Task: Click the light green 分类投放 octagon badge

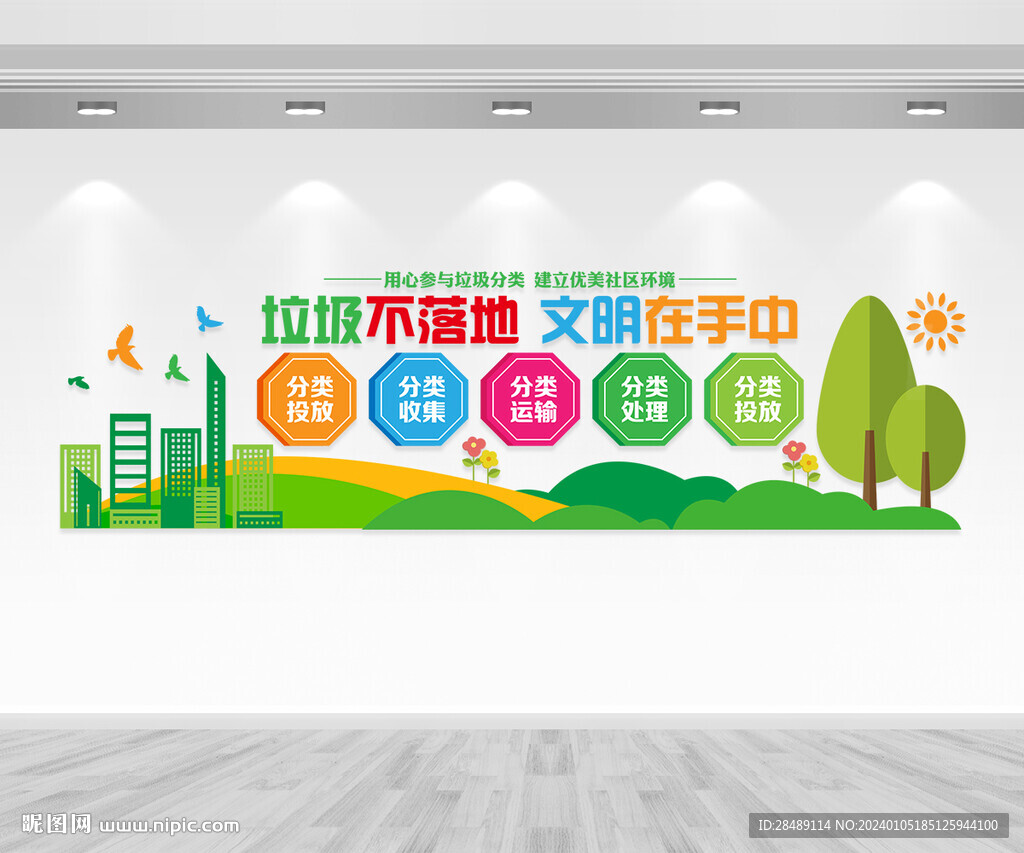Action: click(x=754, y=398)
